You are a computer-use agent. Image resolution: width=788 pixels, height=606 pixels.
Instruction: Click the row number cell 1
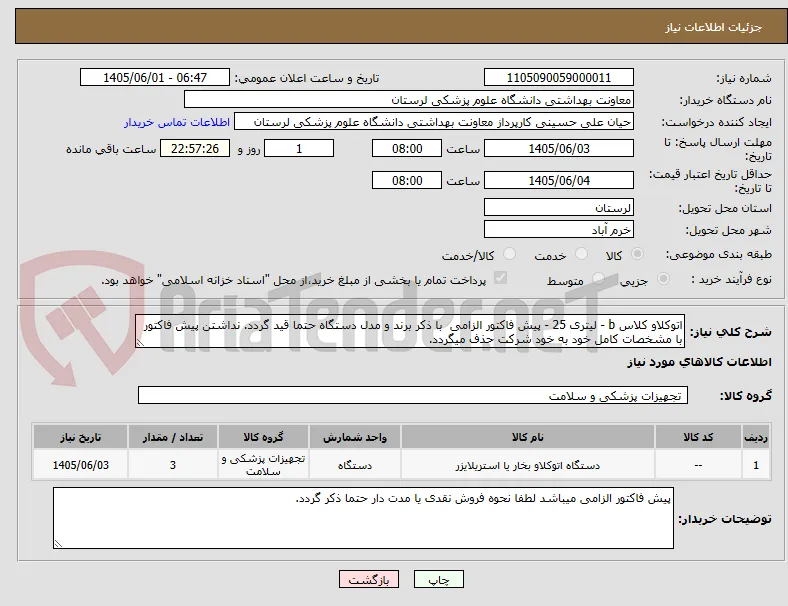(x=756, y=465)
